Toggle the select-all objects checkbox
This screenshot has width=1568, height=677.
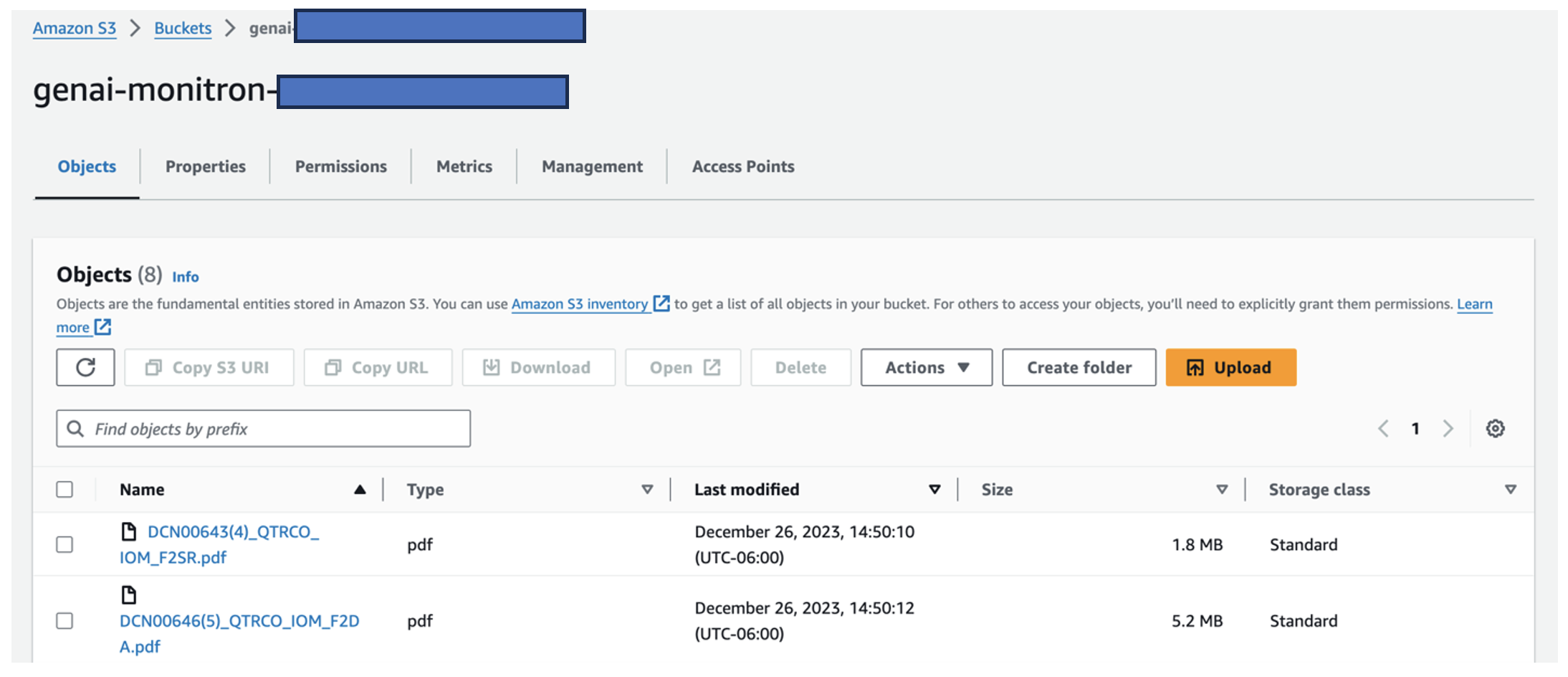(64, 489)
